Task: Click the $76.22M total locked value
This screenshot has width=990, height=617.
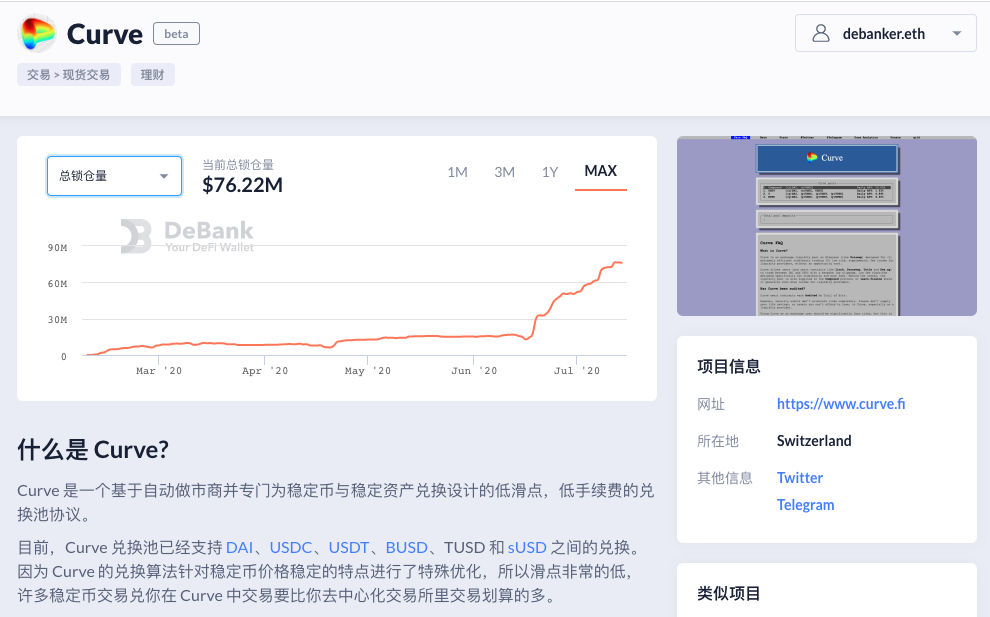Action: tap(242, 185)
